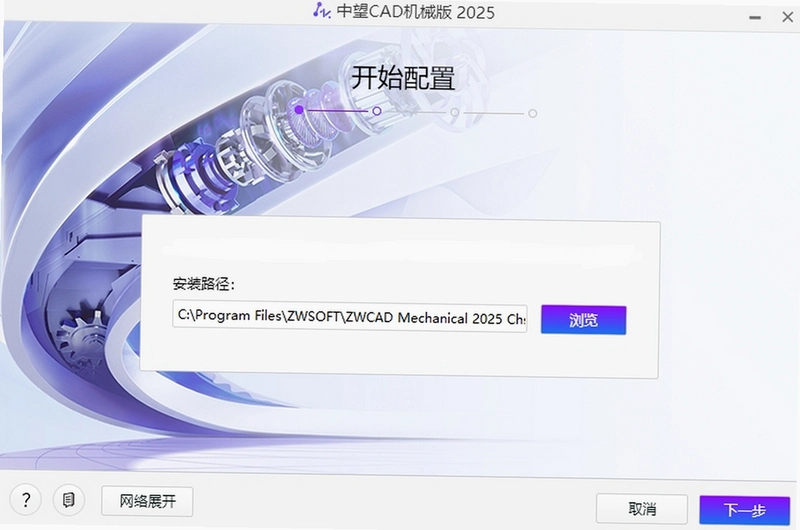Click the third-step progress circle
Viewport: 800px width, 530px height.
click(455, 112)
